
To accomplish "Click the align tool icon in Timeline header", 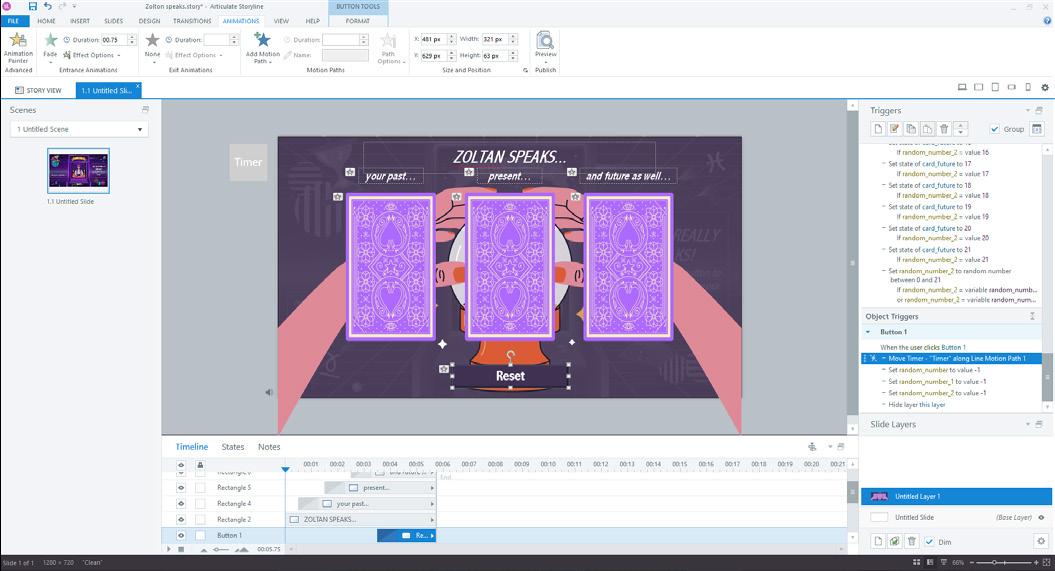I will click(812, 447).
